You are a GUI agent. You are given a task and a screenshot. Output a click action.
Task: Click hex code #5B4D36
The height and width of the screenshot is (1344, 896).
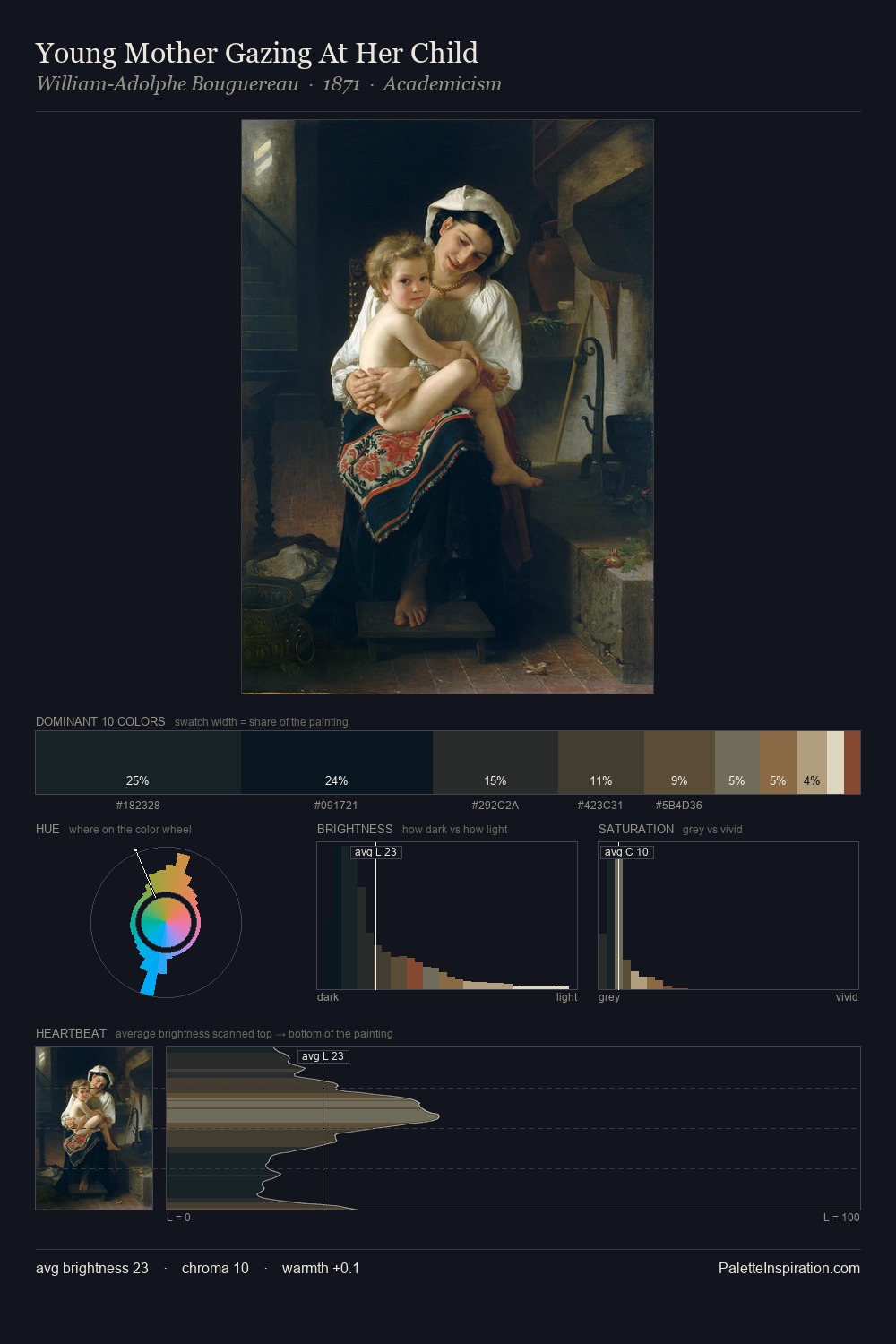[679, 806]
